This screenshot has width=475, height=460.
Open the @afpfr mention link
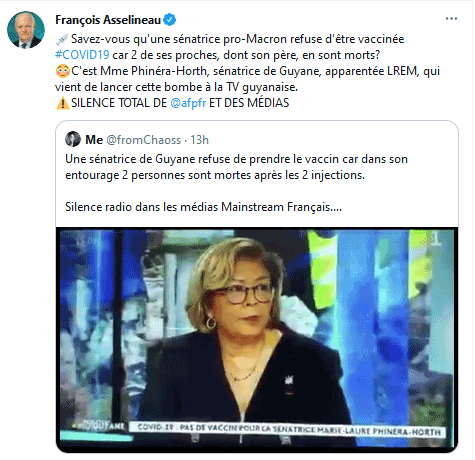pos(188,103)
